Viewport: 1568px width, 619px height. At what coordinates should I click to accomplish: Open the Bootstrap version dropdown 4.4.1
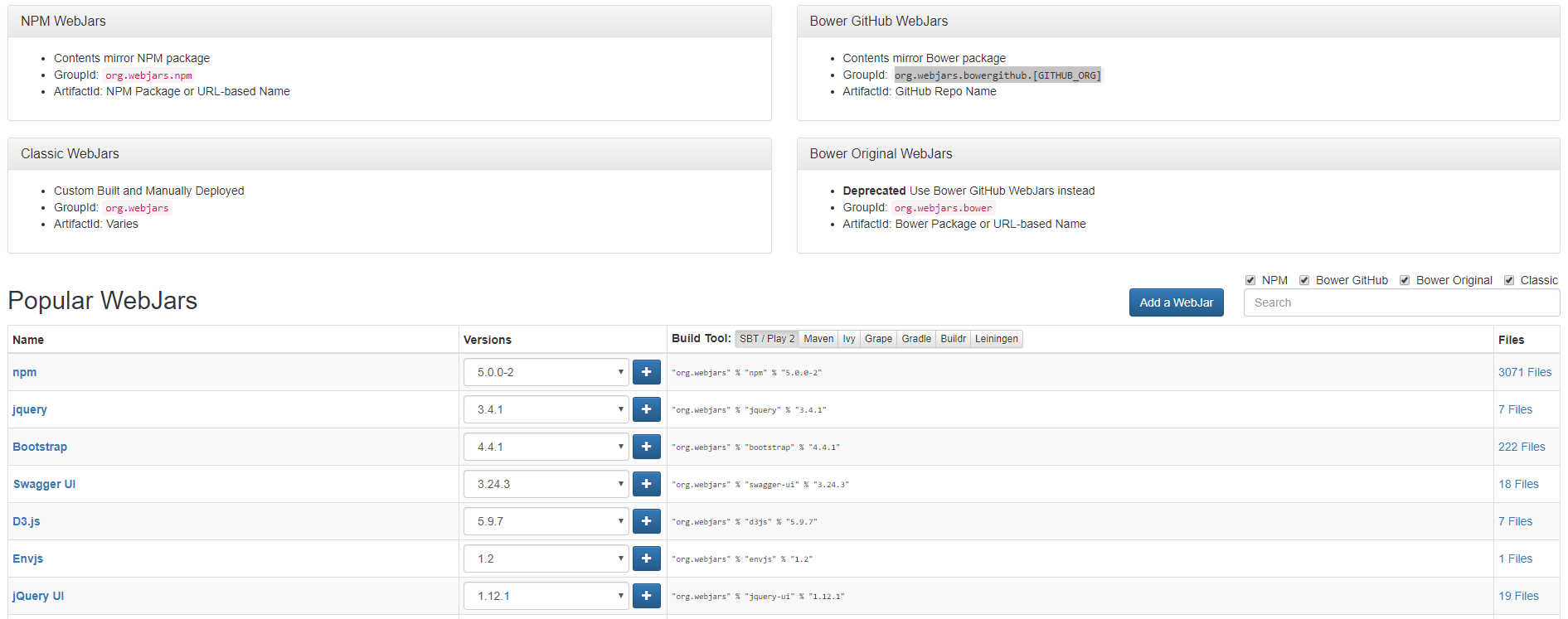click(x=546, y=447)
